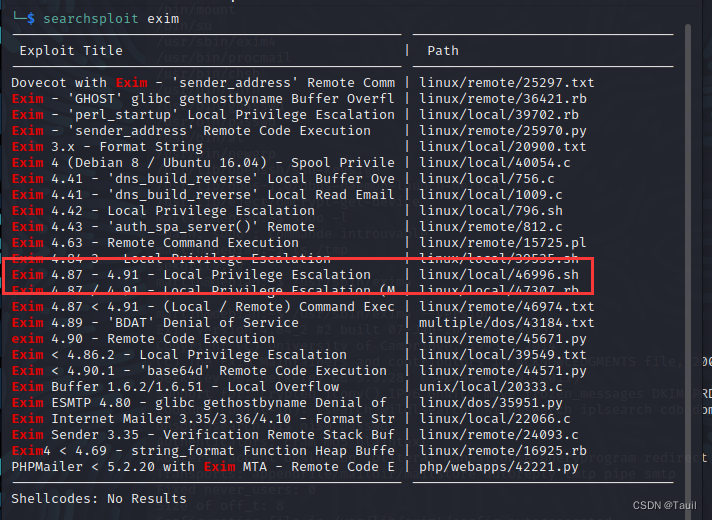
Task: Select 'Exim 4.87 - 4.91 - Local Privilege Escalation' title
Action: [x=191, y=275]
